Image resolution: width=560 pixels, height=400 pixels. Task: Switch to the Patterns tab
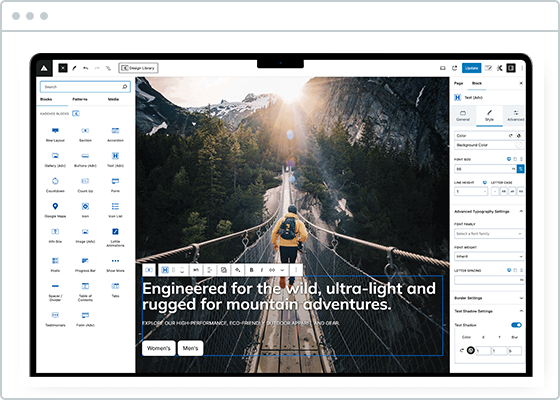[80, 99]
